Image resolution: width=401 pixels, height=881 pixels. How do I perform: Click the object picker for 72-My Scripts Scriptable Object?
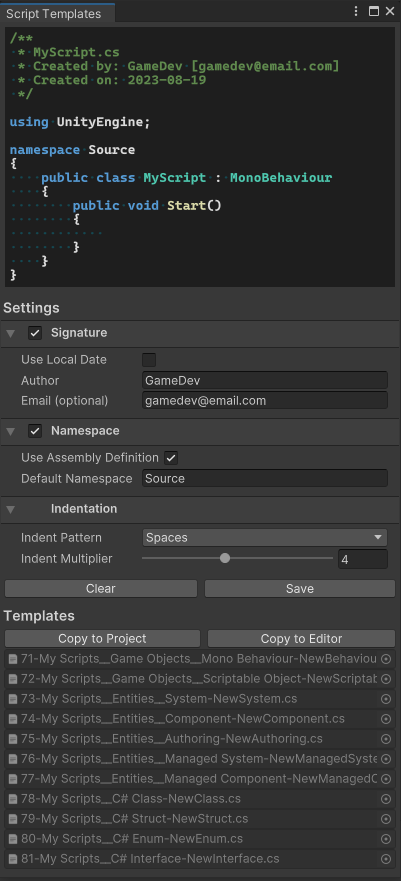pos(386,679)
